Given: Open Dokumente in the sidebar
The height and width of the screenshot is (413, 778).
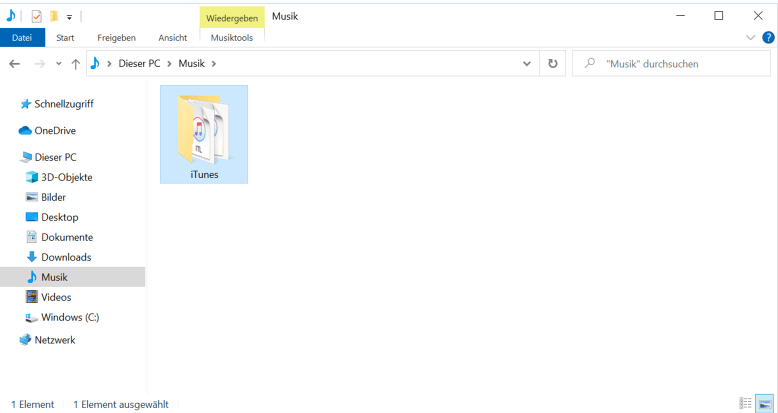Looking at the screenshot, I should click(67, 237).
